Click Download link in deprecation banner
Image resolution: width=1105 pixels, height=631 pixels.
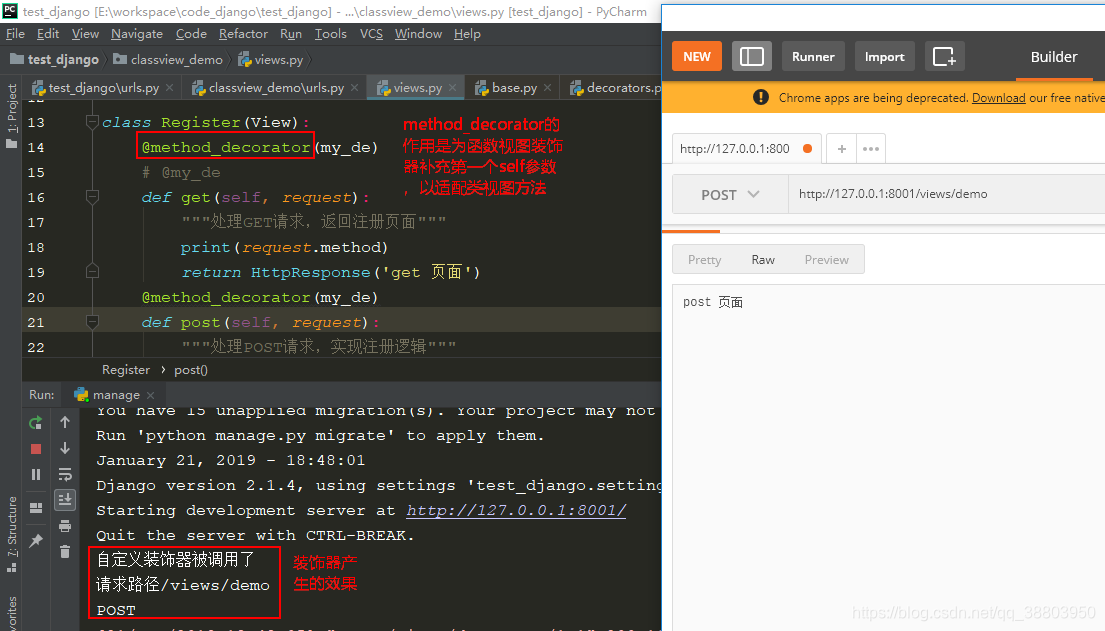[x=999, y=98]
